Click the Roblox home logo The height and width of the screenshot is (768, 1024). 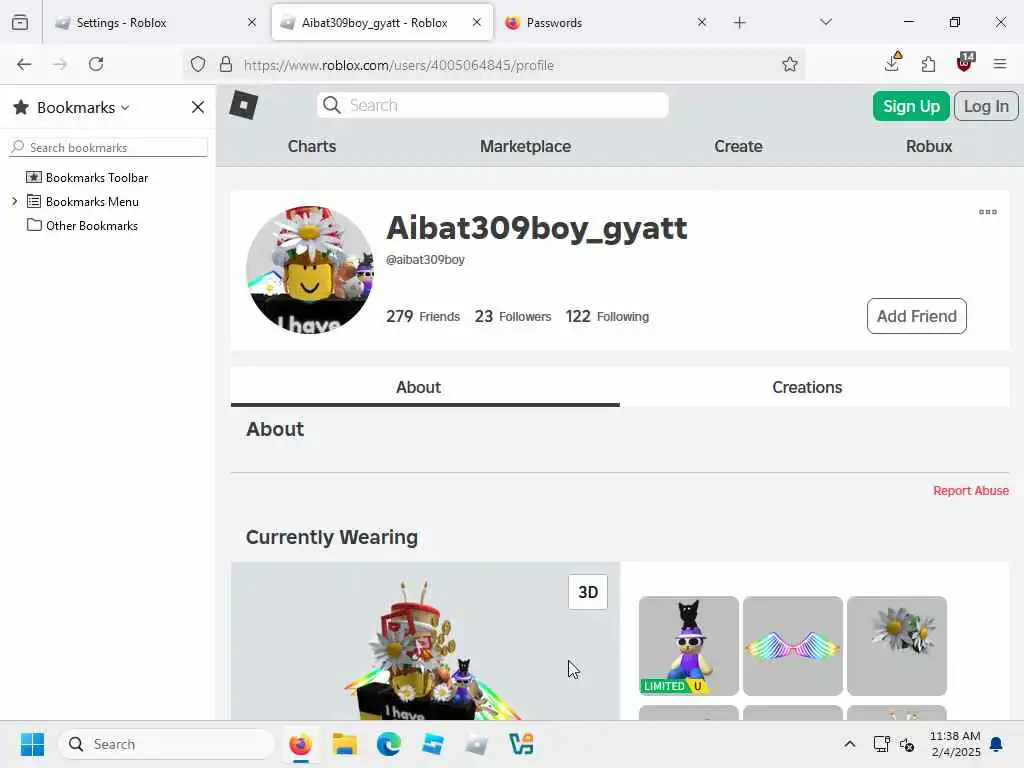[244, 104]
